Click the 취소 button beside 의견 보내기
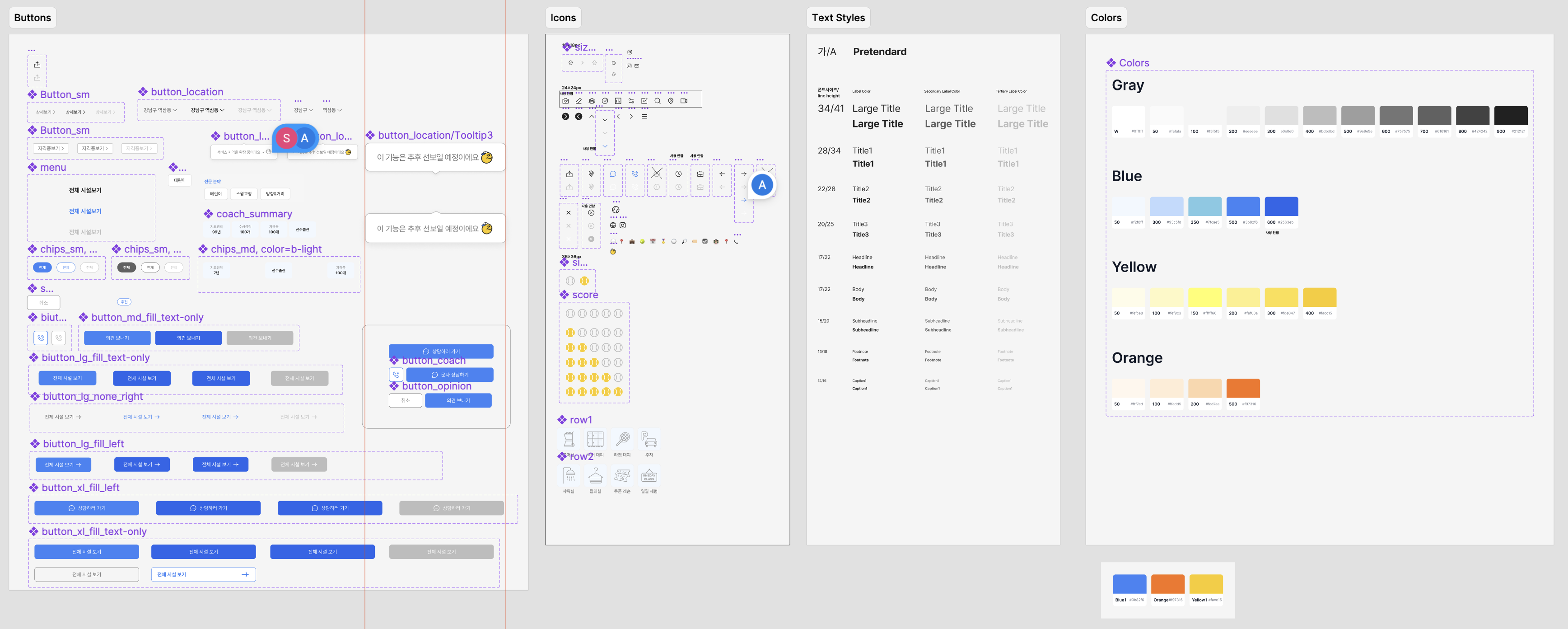 (x=406, y=401)
